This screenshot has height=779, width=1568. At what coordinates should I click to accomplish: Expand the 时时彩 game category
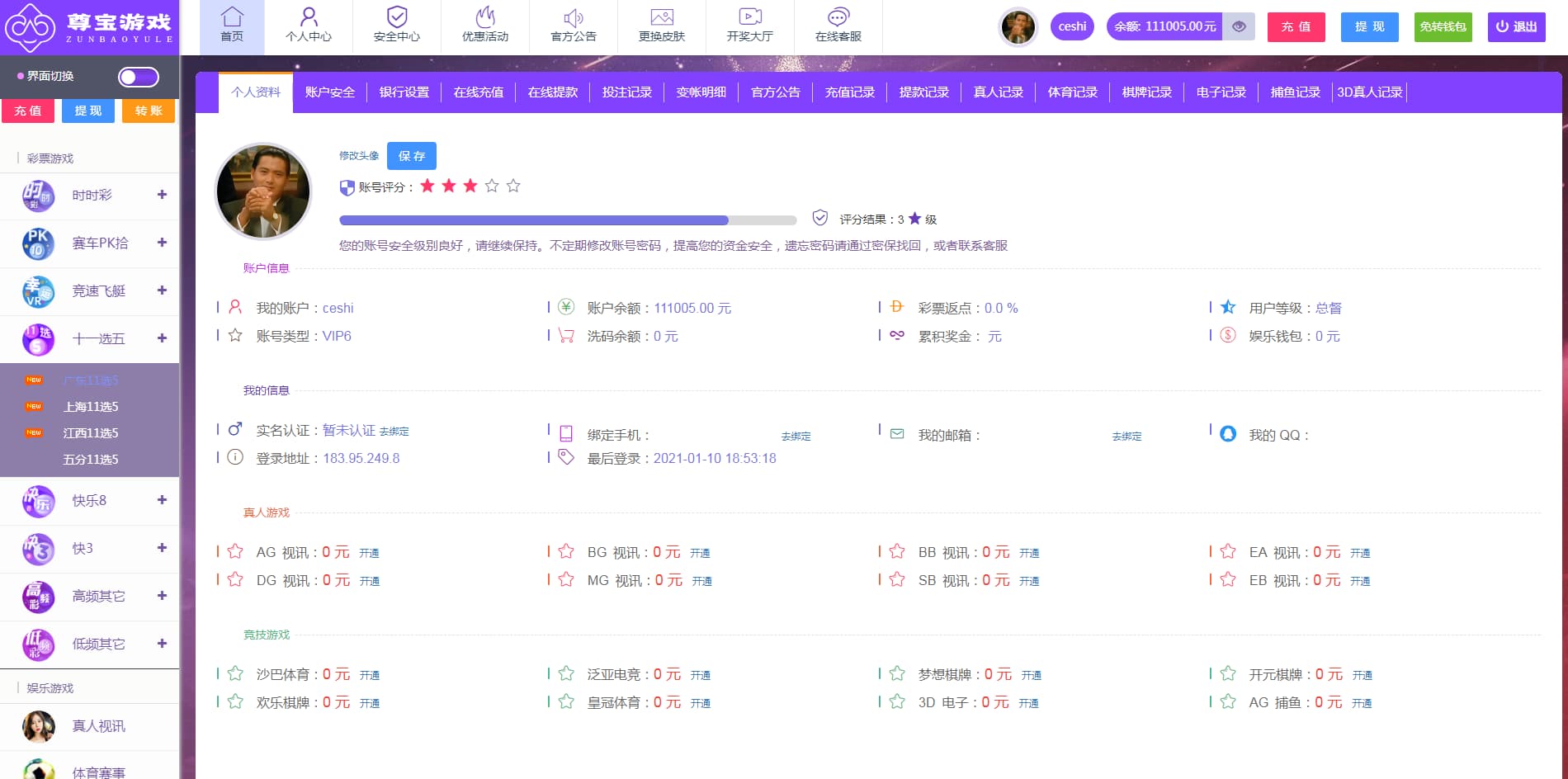162,195
